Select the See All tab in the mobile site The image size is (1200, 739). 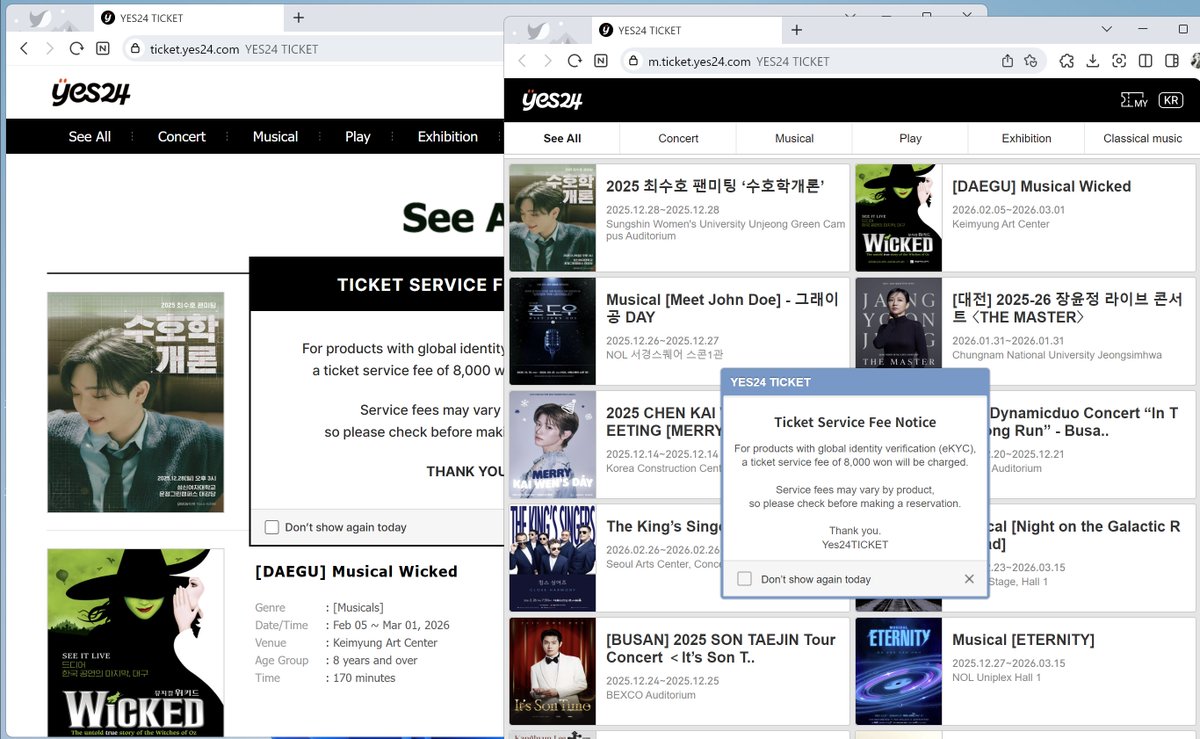(x=562, y=138)
